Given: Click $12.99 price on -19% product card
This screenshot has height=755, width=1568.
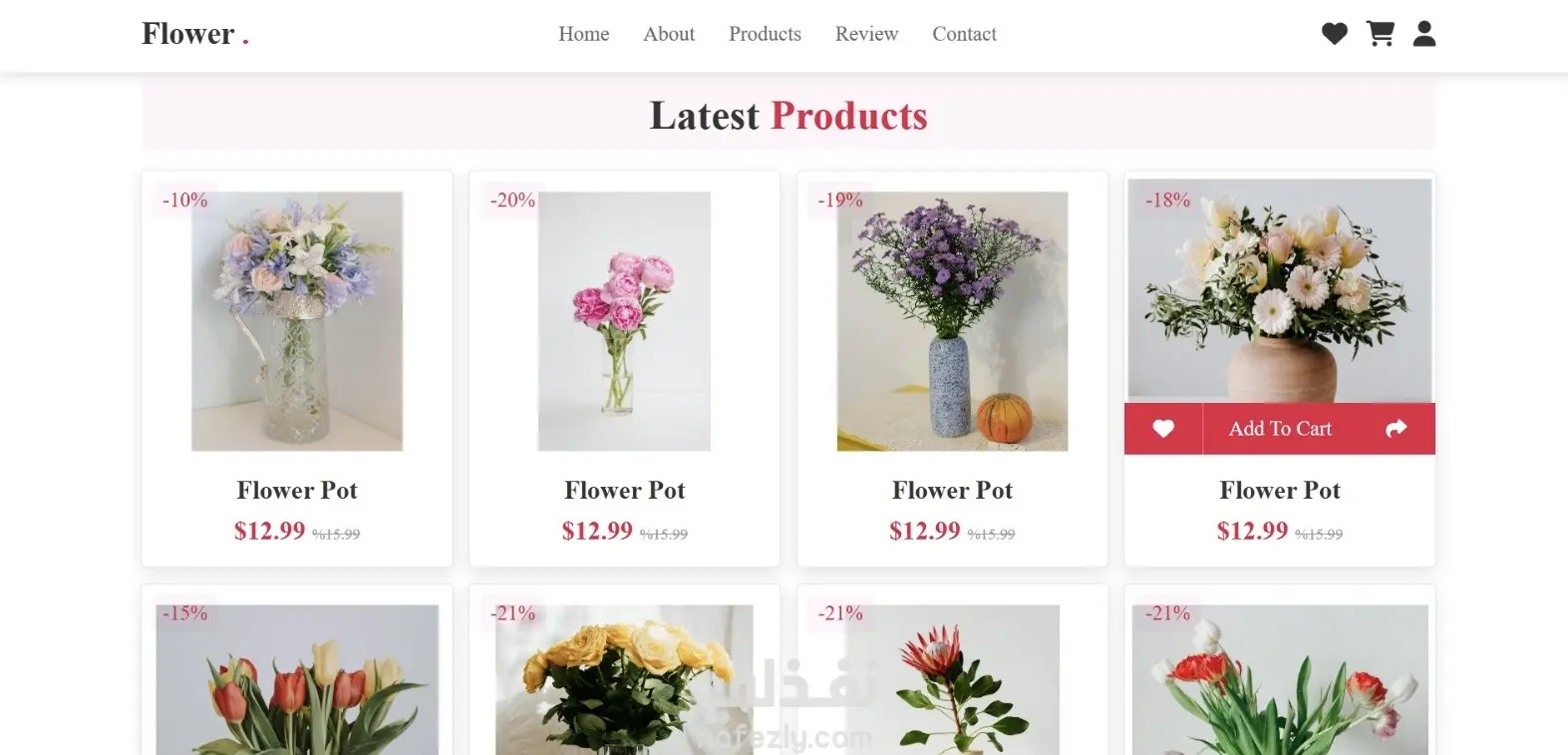Looking at the screenshot, I should pos(925,531).
